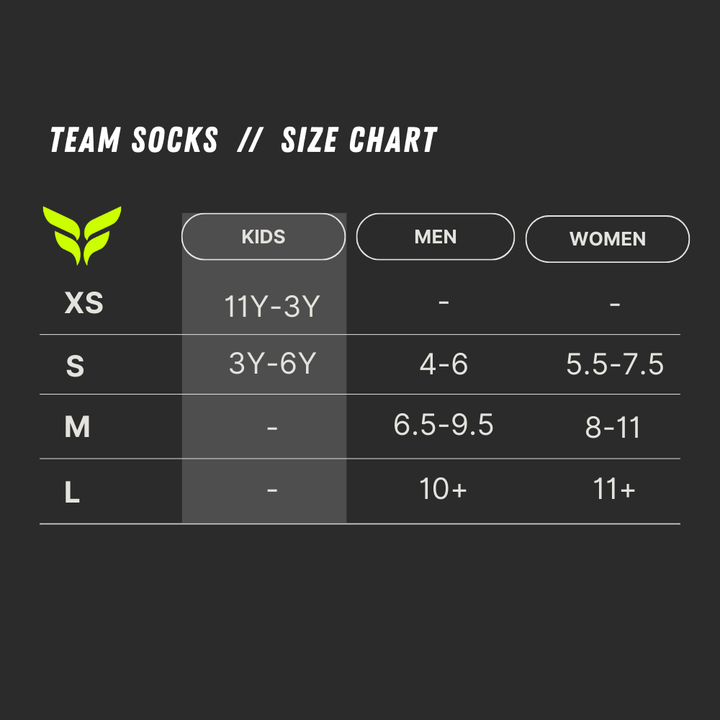This screenshot has width=720, height=720.
Task: Click the kids 11Y-3Y size cell
Action: [x=272, y=306]
